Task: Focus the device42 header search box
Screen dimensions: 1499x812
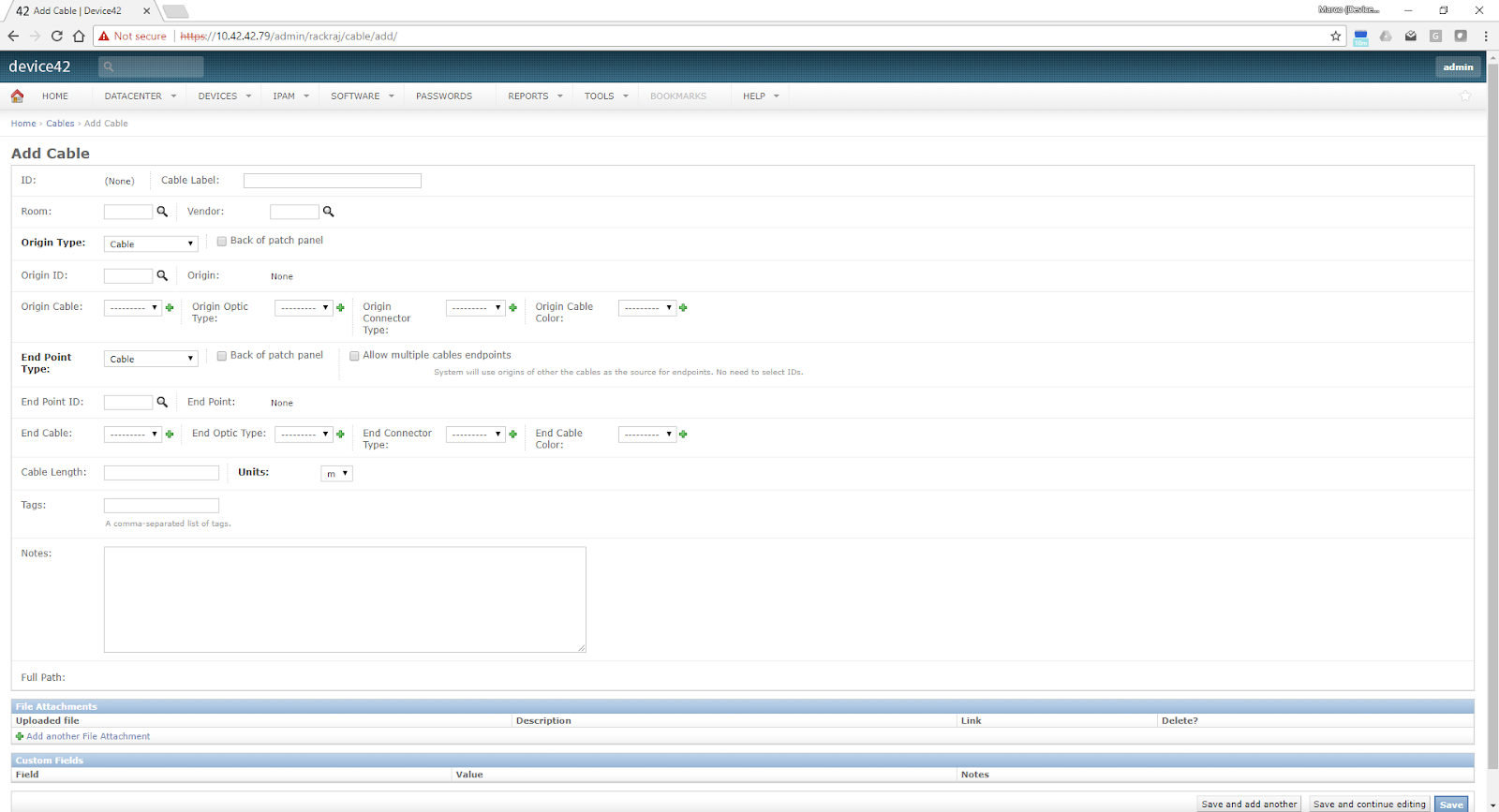Action: point(151,66)
